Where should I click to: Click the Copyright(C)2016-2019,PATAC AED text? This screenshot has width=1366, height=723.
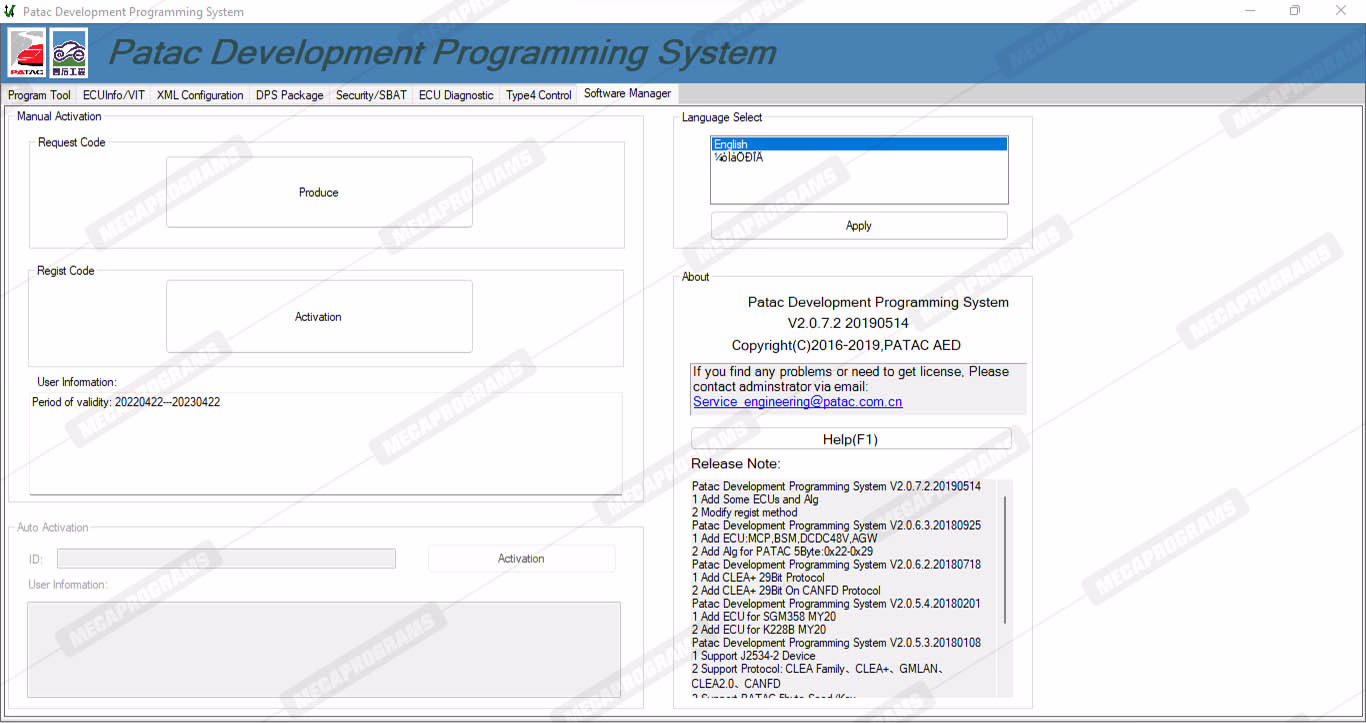846,345
